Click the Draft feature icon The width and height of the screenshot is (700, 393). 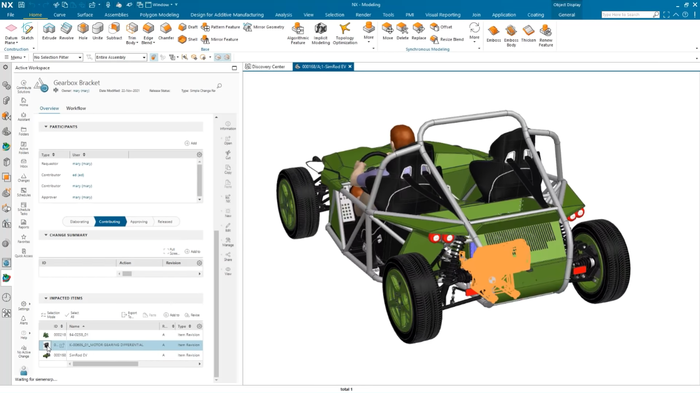pyautogui.click(x=188, y=27)
